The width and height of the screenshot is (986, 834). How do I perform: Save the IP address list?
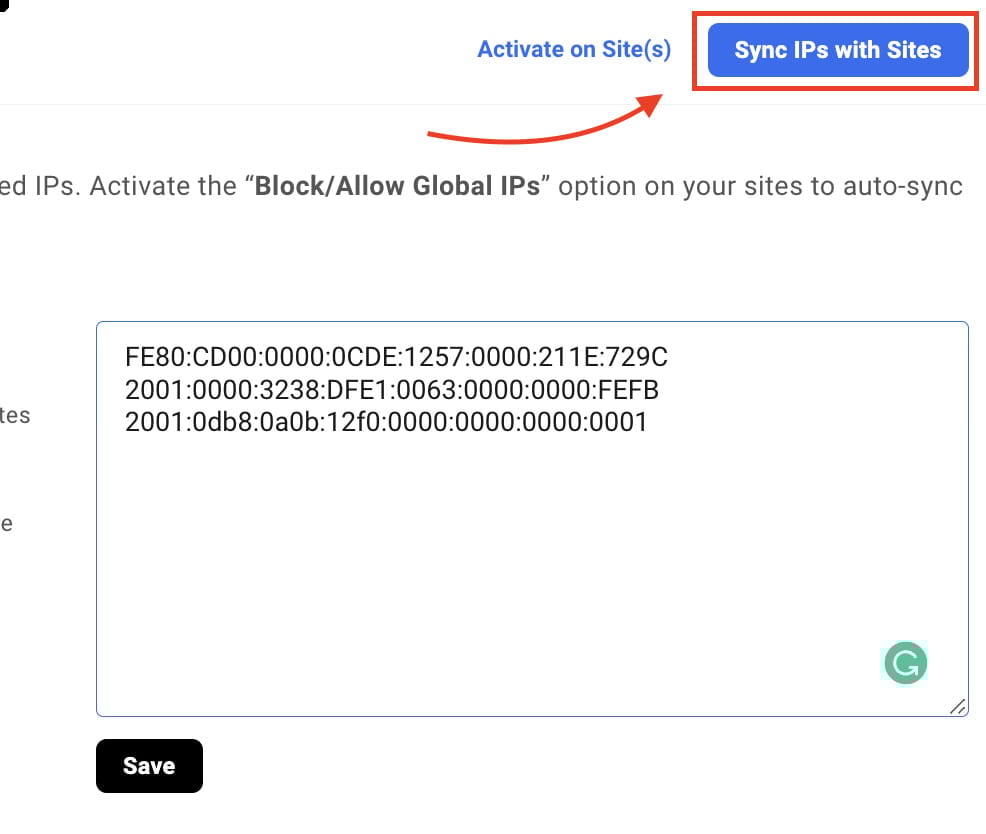click(149, 766)
